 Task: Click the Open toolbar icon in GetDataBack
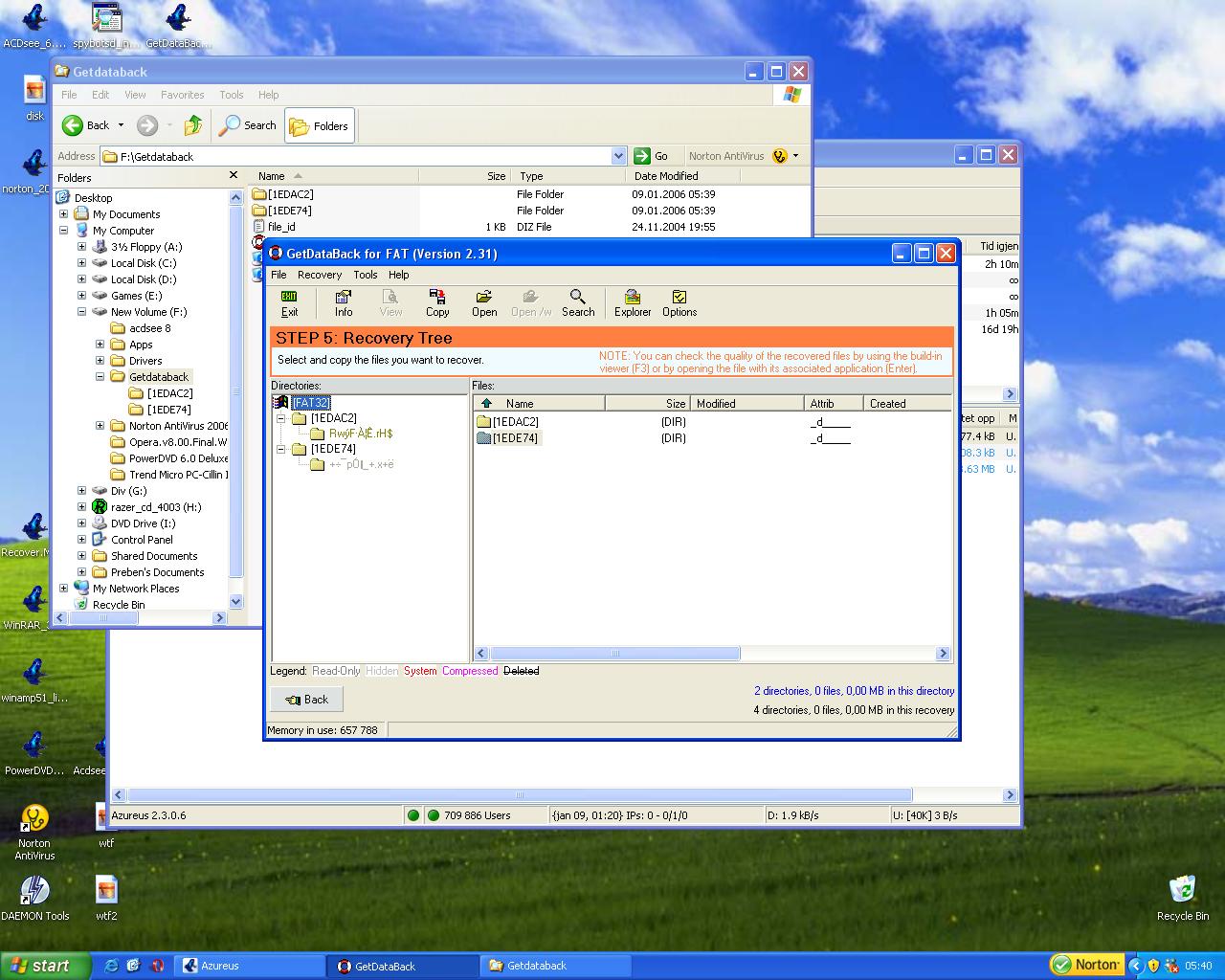pyautogui.click(x=484, y=303)
